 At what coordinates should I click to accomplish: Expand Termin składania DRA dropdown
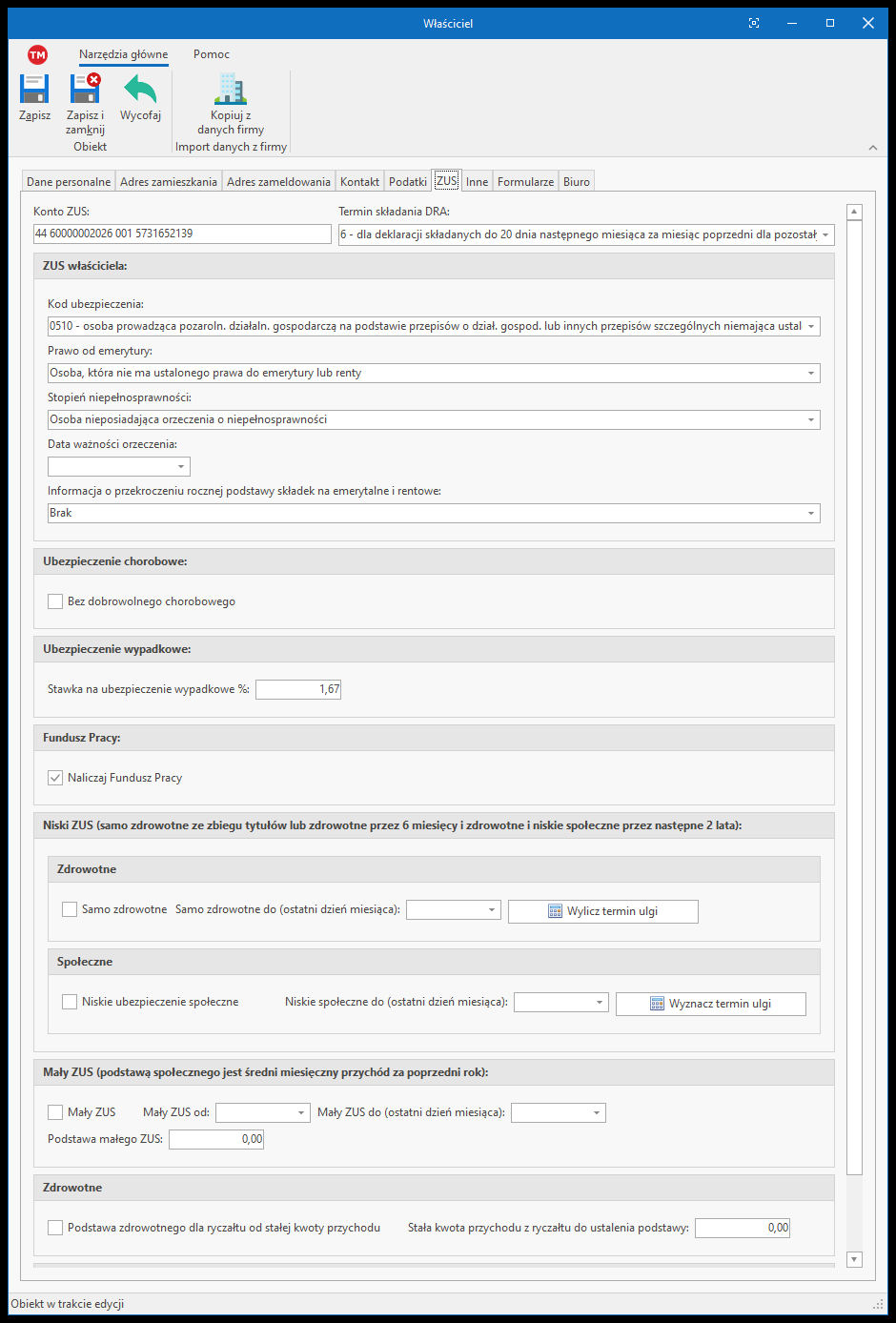coord(825,234)
